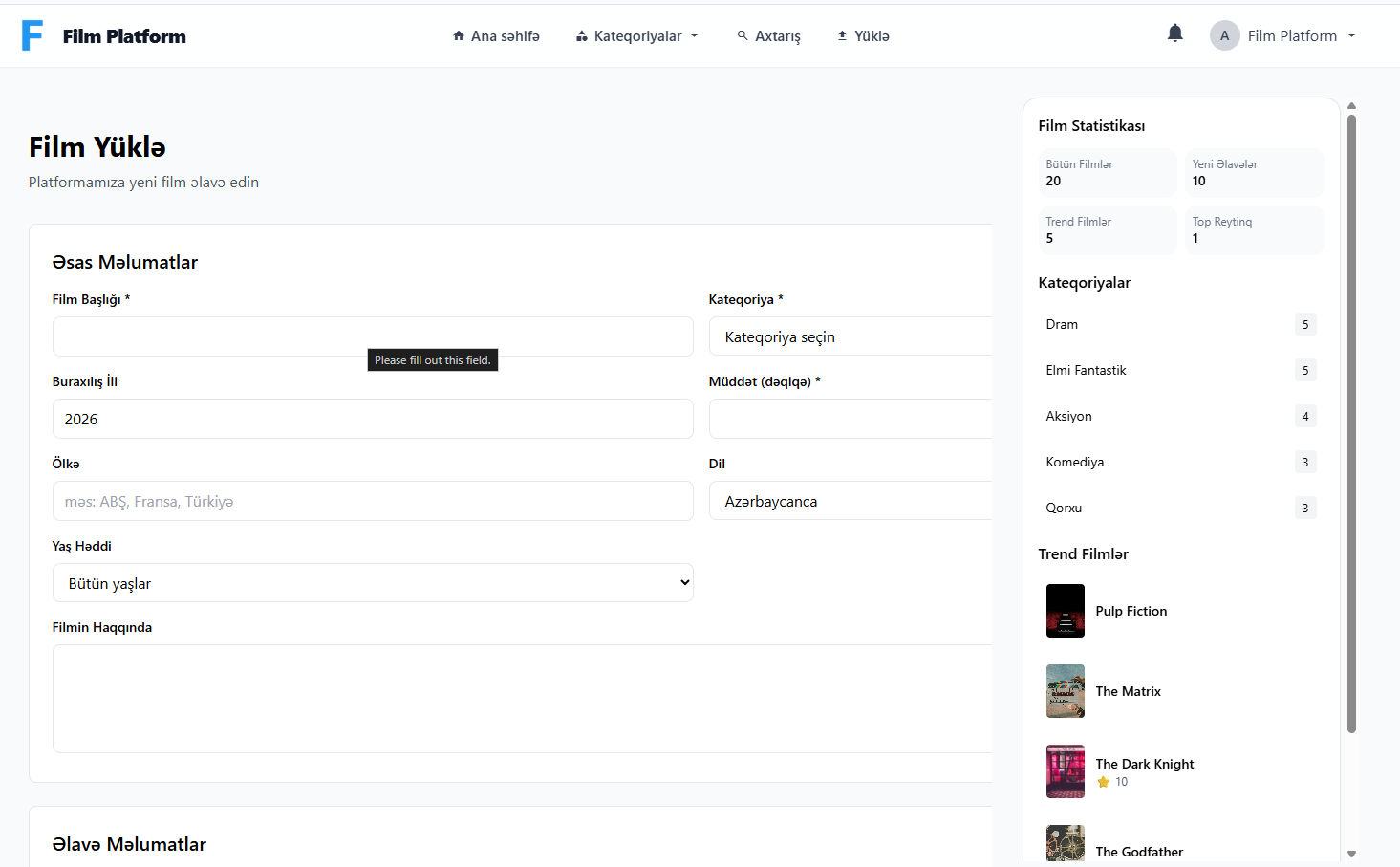Expand the Film Platform account menu
This screenshot has height=867, width=1400.
click(1300, 36)
